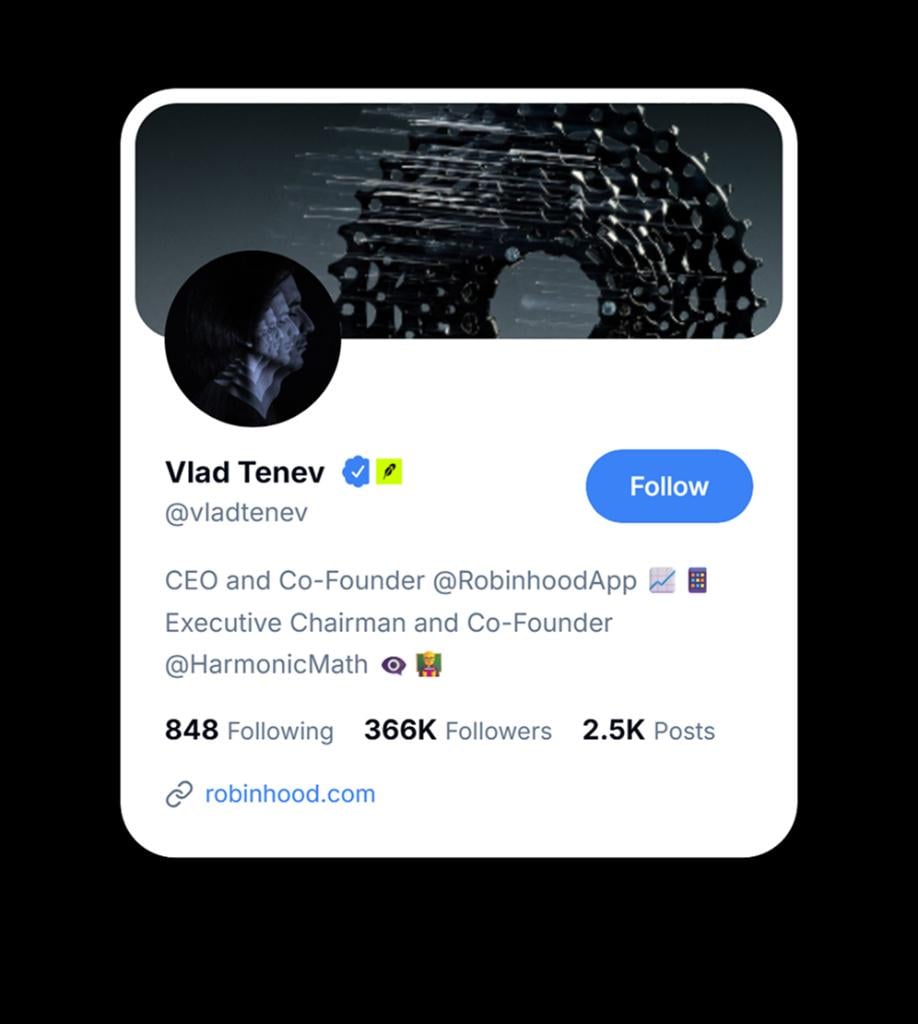918x1024 pixels.
Task: Click the Vlad Tenev display name
Action: point(245,472)
